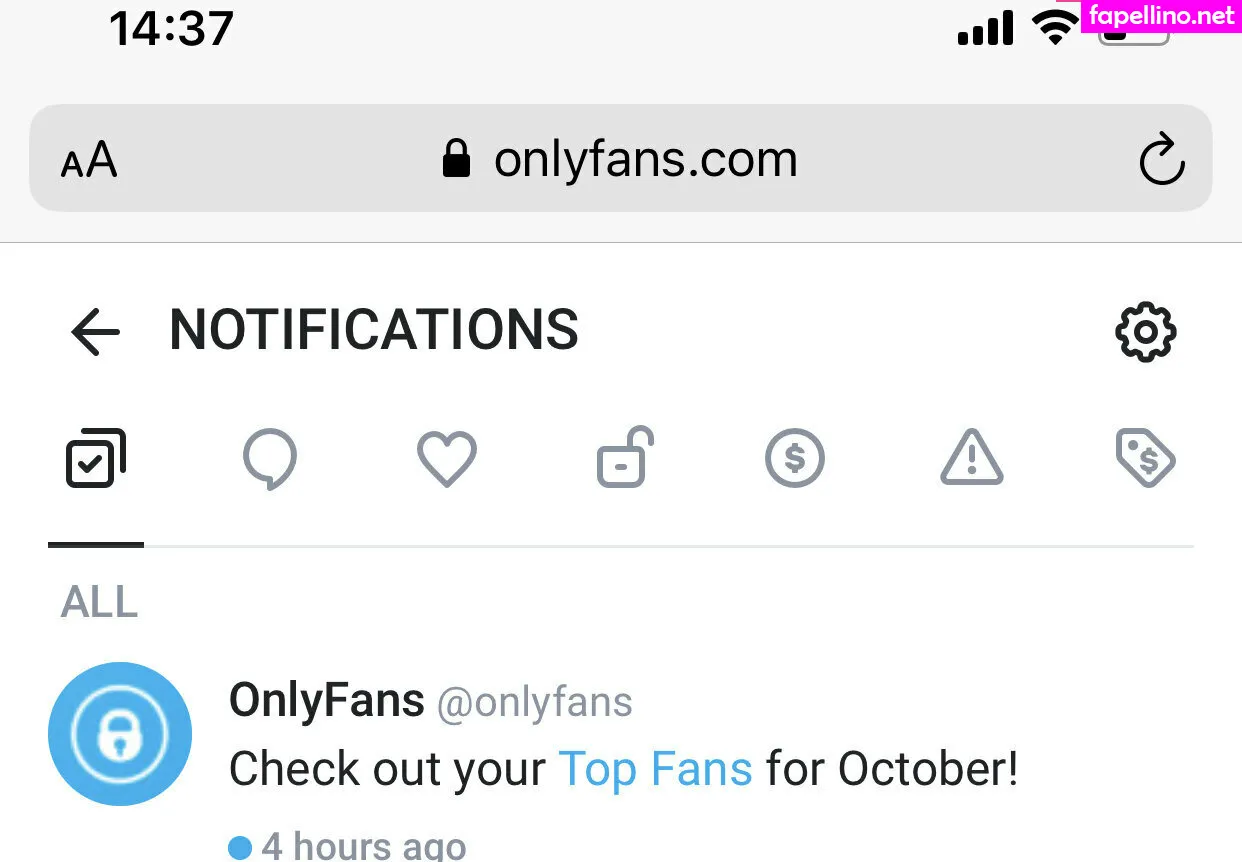Tap the onlyfans.com address bar

pyautogui.click(x=645, y=158)
